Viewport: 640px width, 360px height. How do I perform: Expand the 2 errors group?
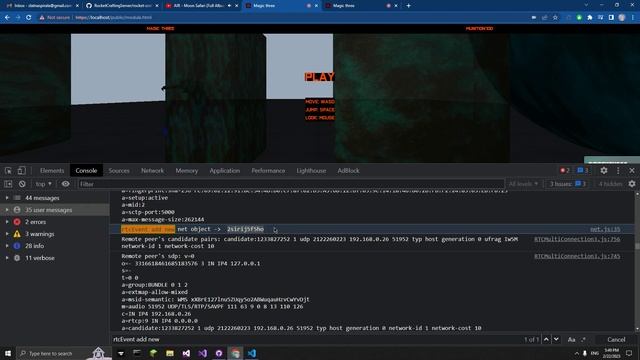[x=7, y=222]
